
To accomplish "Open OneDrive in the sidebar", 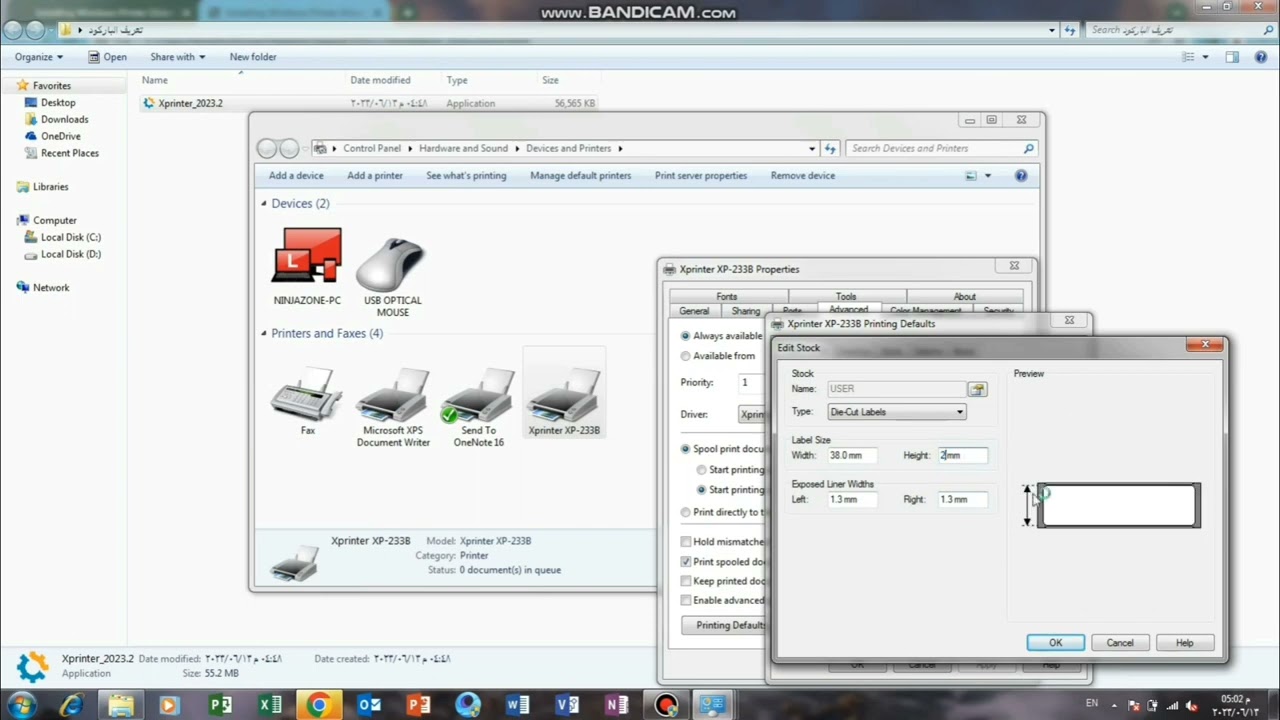I will pos(60,136).
